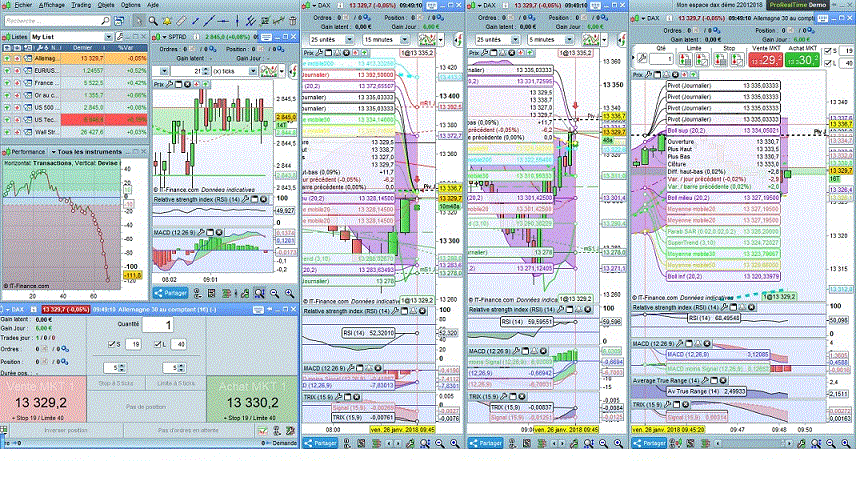
Task: Open the Aide menu
Action: tap(153, 5)
